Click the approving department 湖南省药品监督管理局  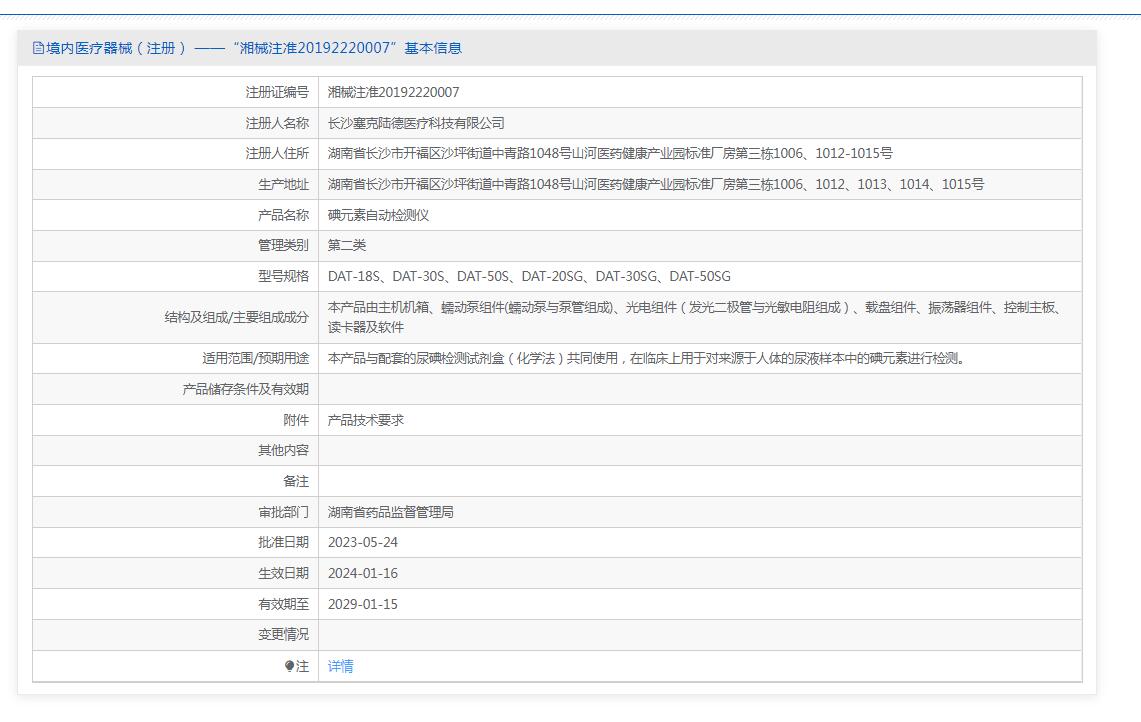(391, 512)
